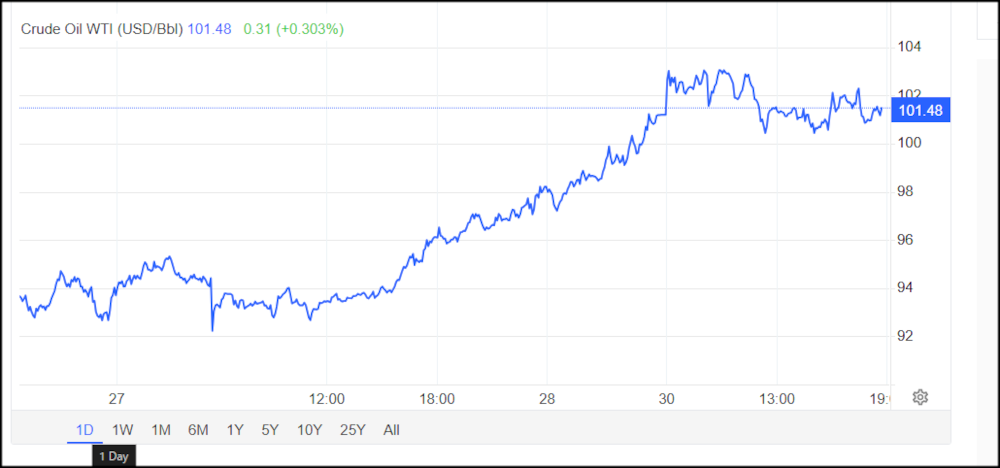Choose the 6M time range
Image resolution: width=1000 pixels, height=468 pixels.
[x=198, y=430]
